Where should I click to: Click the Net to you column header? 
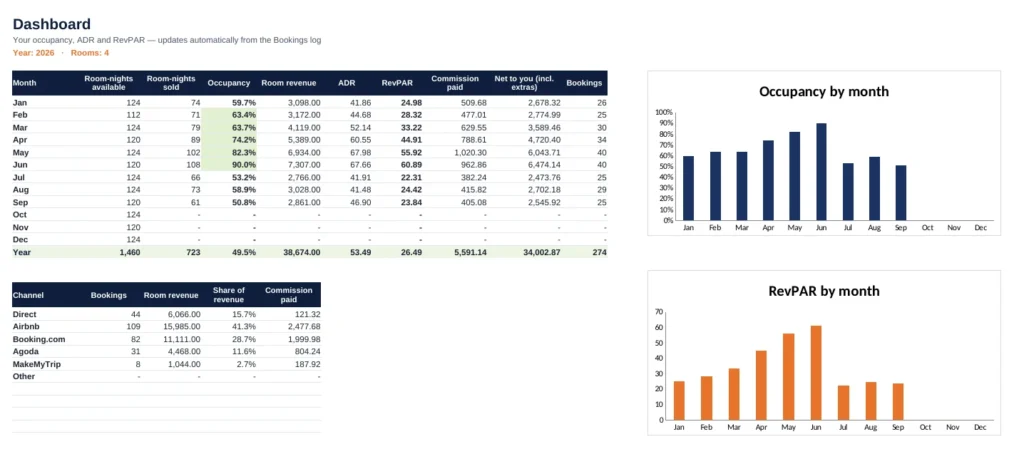(524, 83)
